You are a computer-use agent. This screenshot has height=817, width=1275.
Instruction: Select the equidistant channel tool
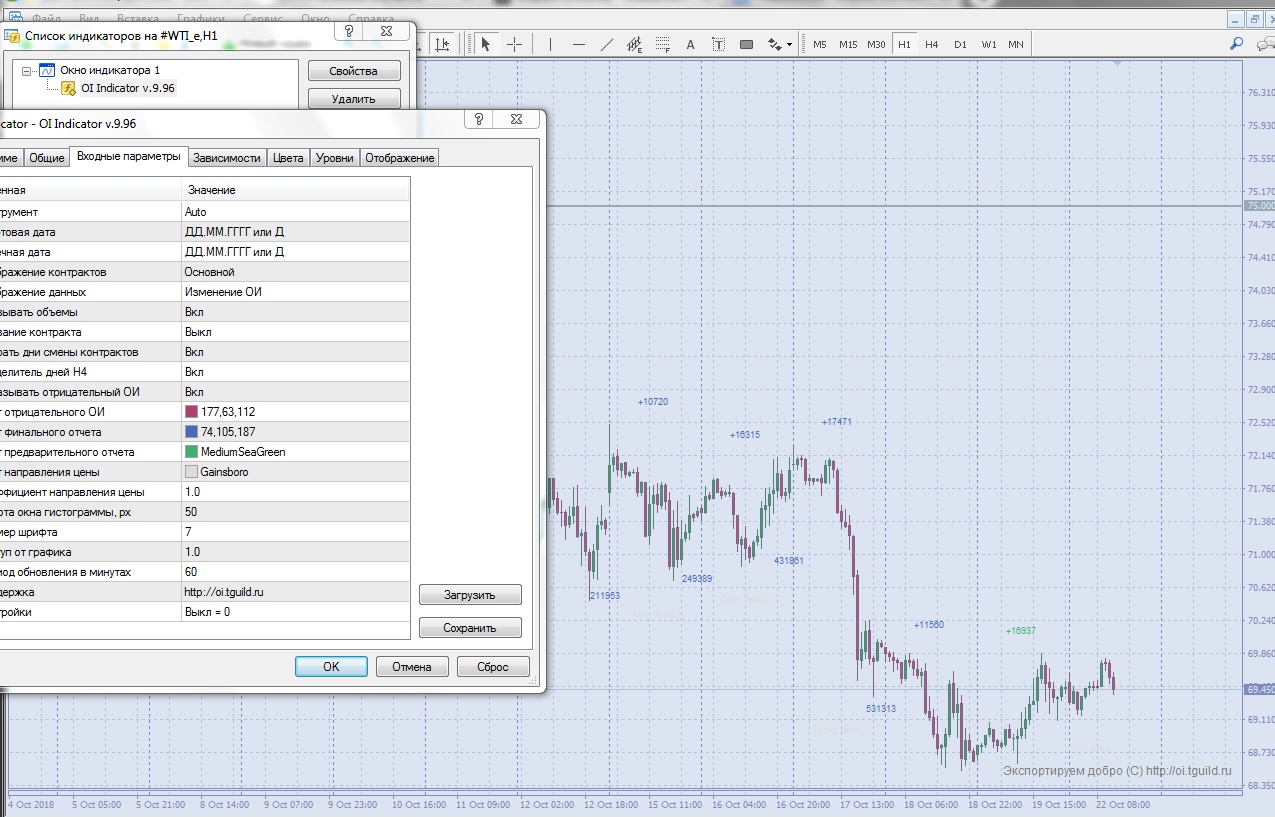click(x=634, y=44)
